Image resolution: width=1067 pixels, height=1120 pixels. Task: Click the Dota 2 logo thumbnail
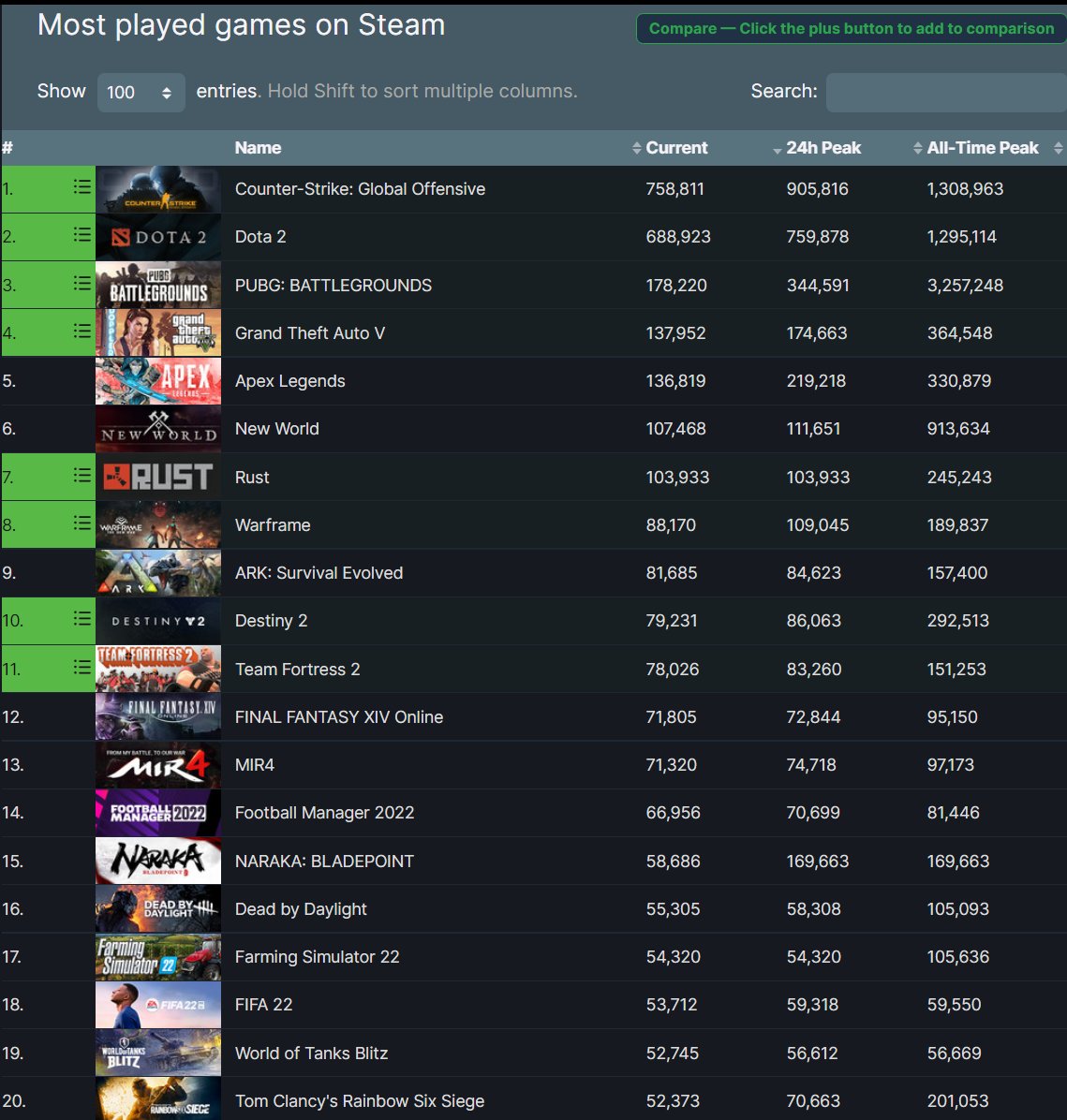pyautogui.click(x=158, y=237)
